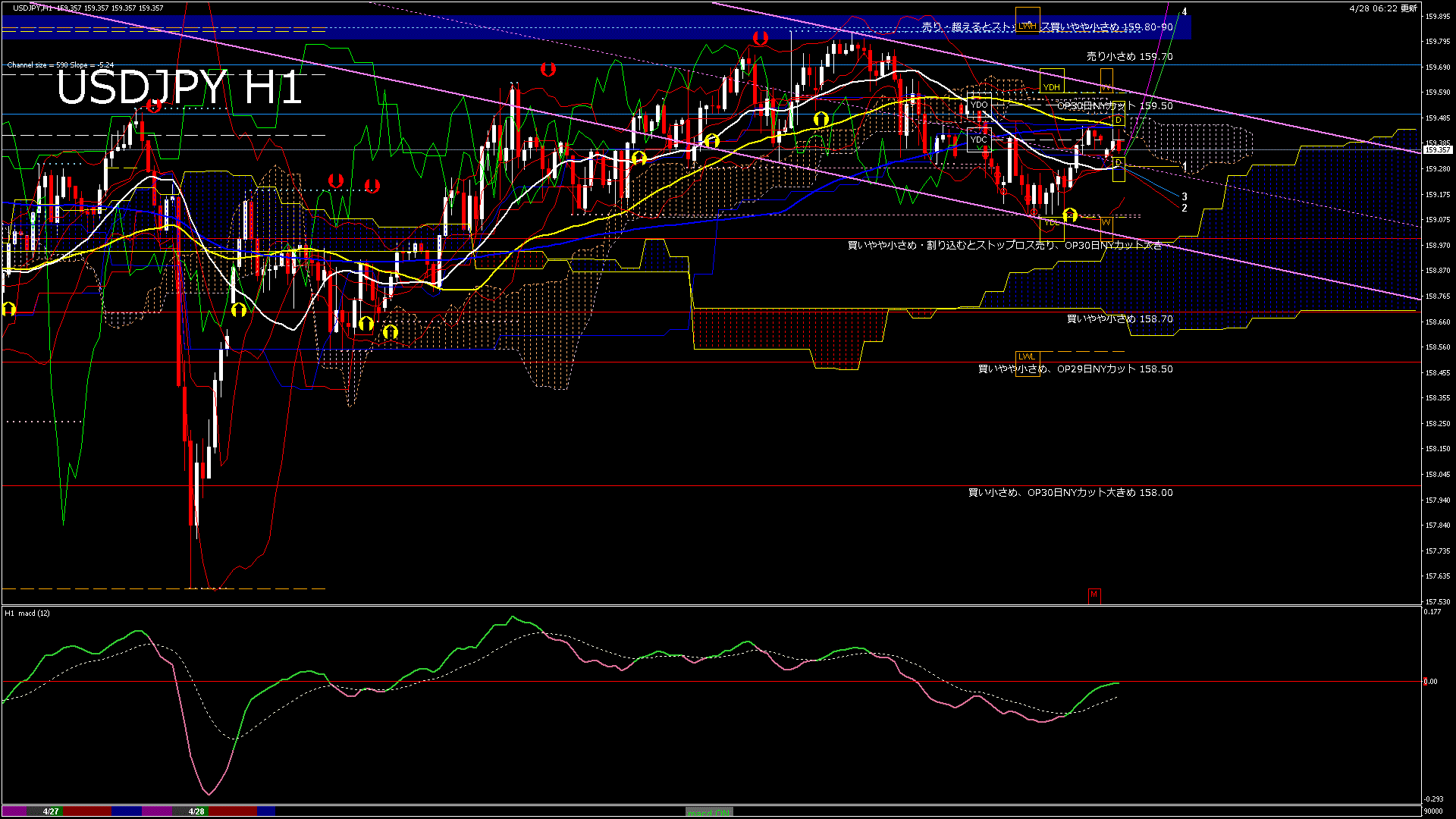Click the 4/27 date marker on timeline
This screenshot has height=819, width=1456.
[51, 811]
